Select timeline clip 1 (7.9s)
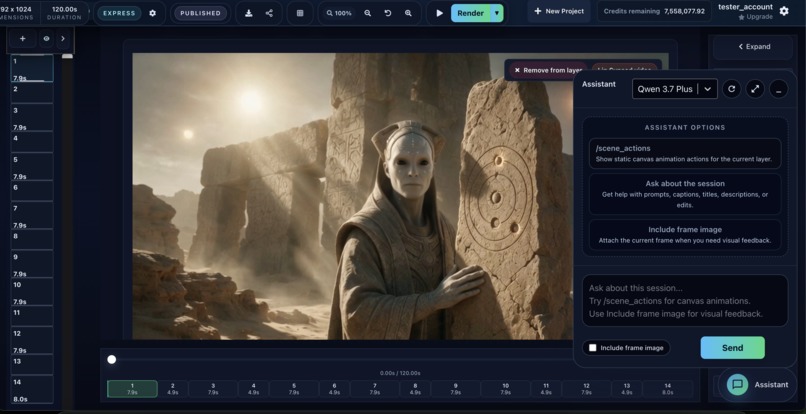 (132, 389)
